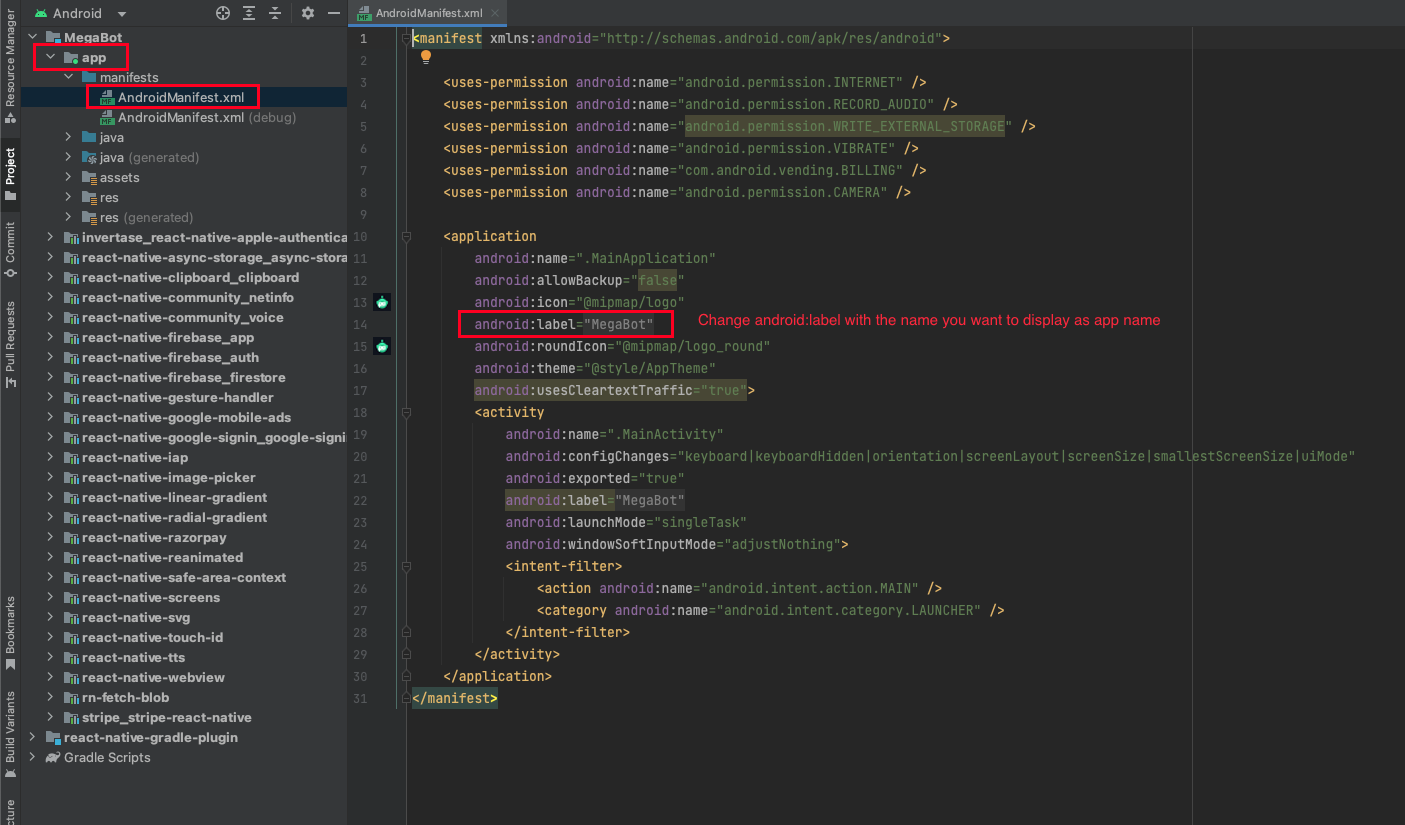Expand the res (generated) folder
This screenshot has width=1405, height=825.
(69, 217)
